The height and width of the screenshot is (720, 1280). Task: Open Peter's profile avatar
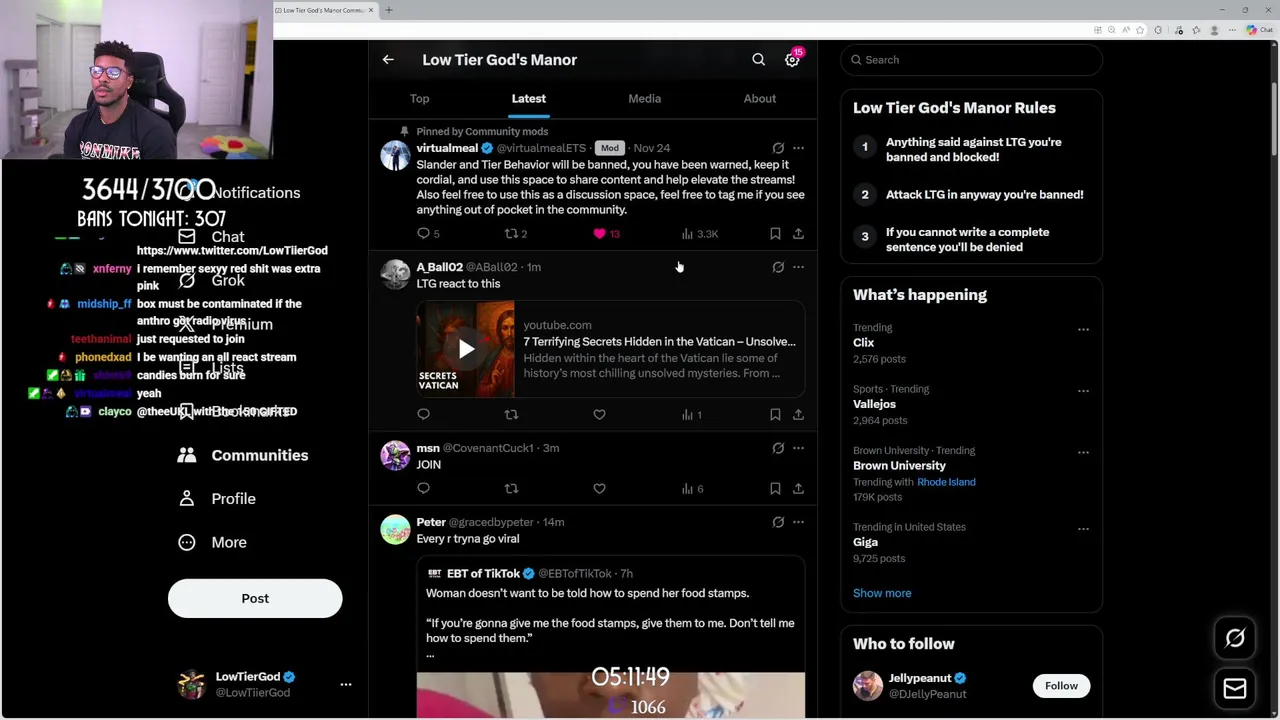pos(395,530)
